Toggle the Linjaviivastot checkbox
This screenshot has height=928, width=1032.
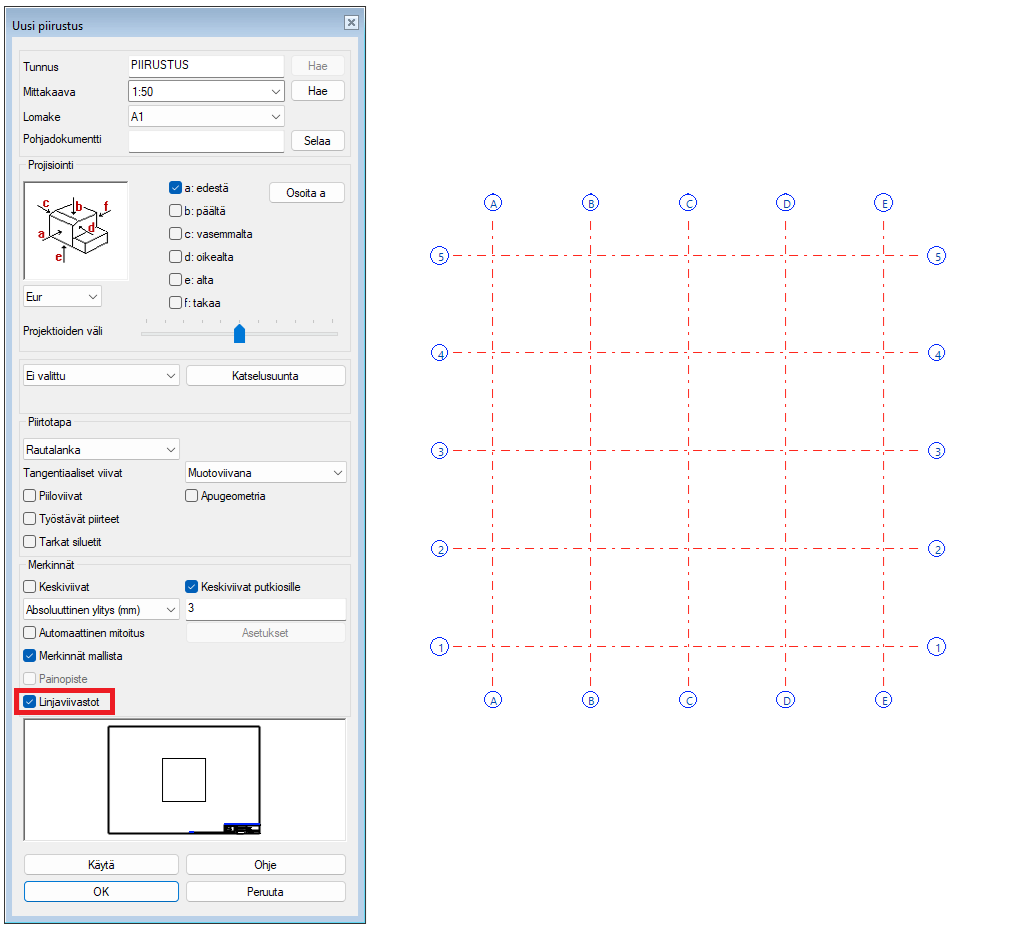30,702
